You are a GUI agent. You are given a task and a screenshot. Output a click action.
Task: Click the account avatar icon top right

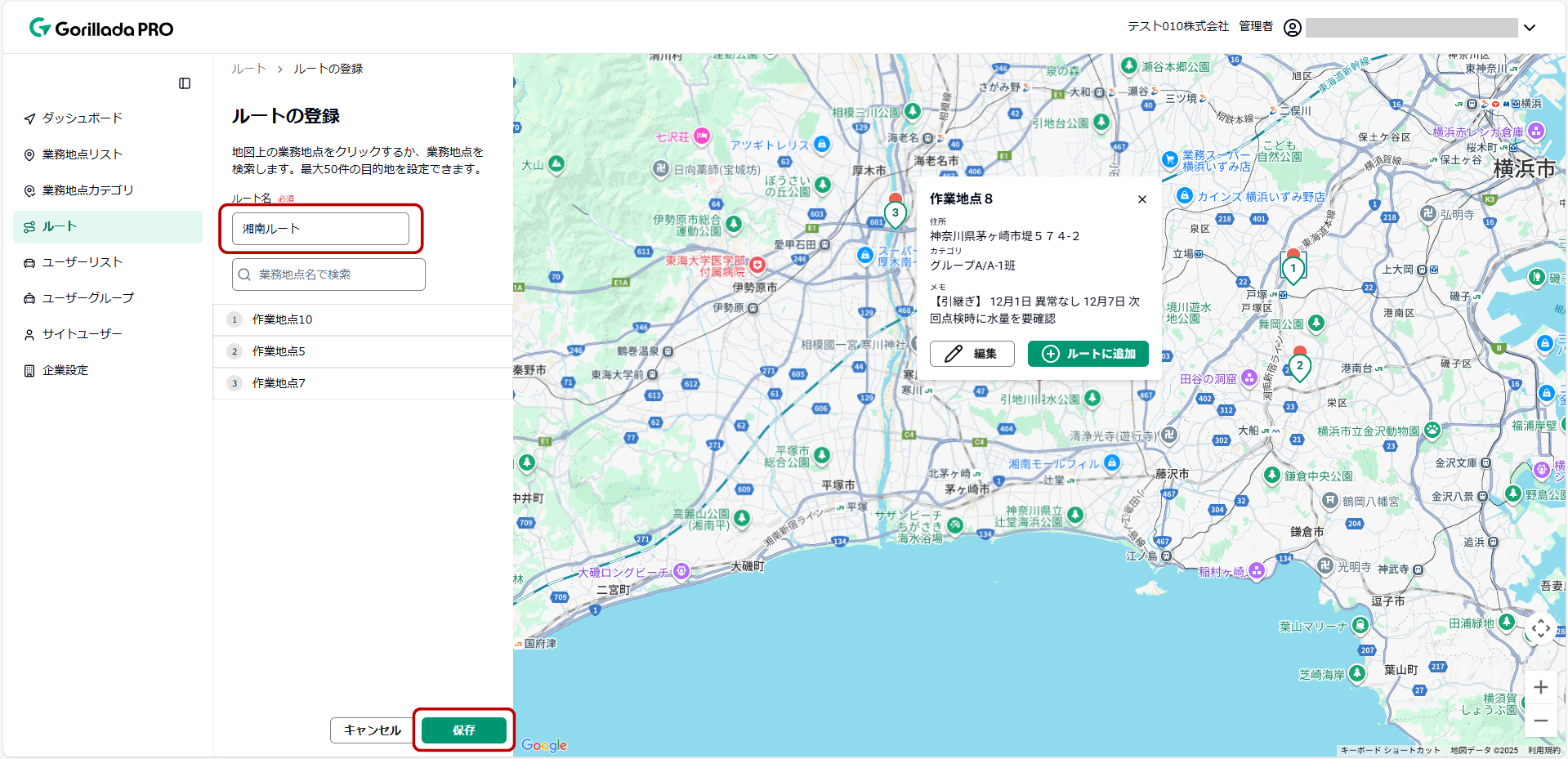pyautogui.click(x=1291, y=26)
